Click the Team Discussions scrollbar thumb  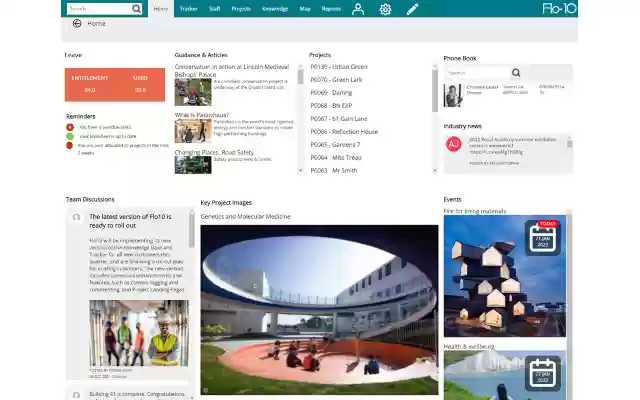[191, 230]
